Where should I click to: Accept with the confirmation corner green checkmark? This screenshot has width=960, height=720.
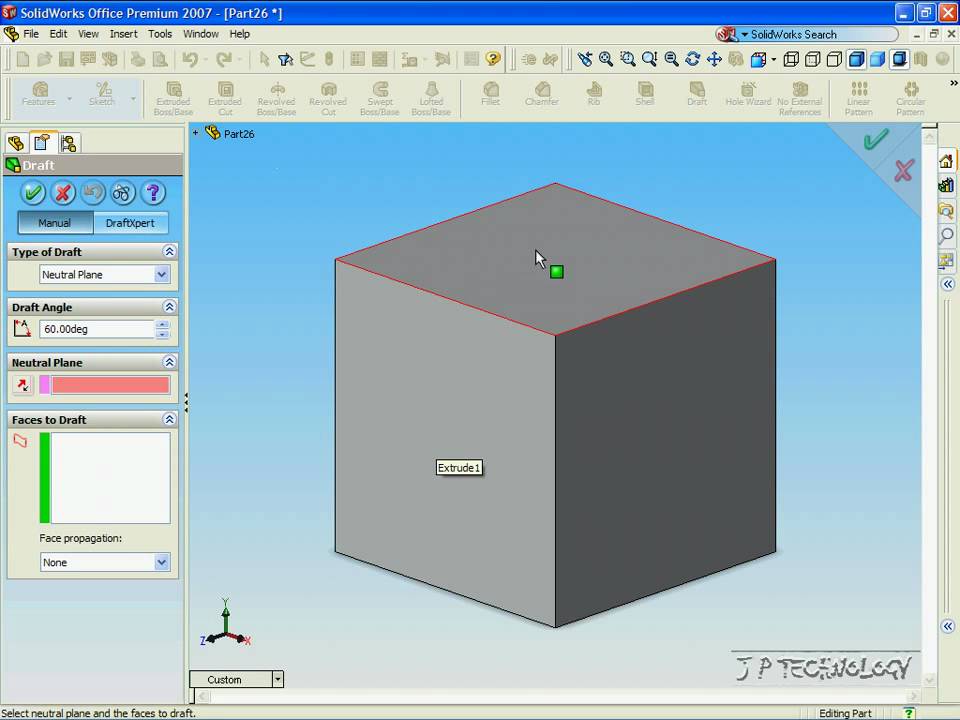pos(876,140)
